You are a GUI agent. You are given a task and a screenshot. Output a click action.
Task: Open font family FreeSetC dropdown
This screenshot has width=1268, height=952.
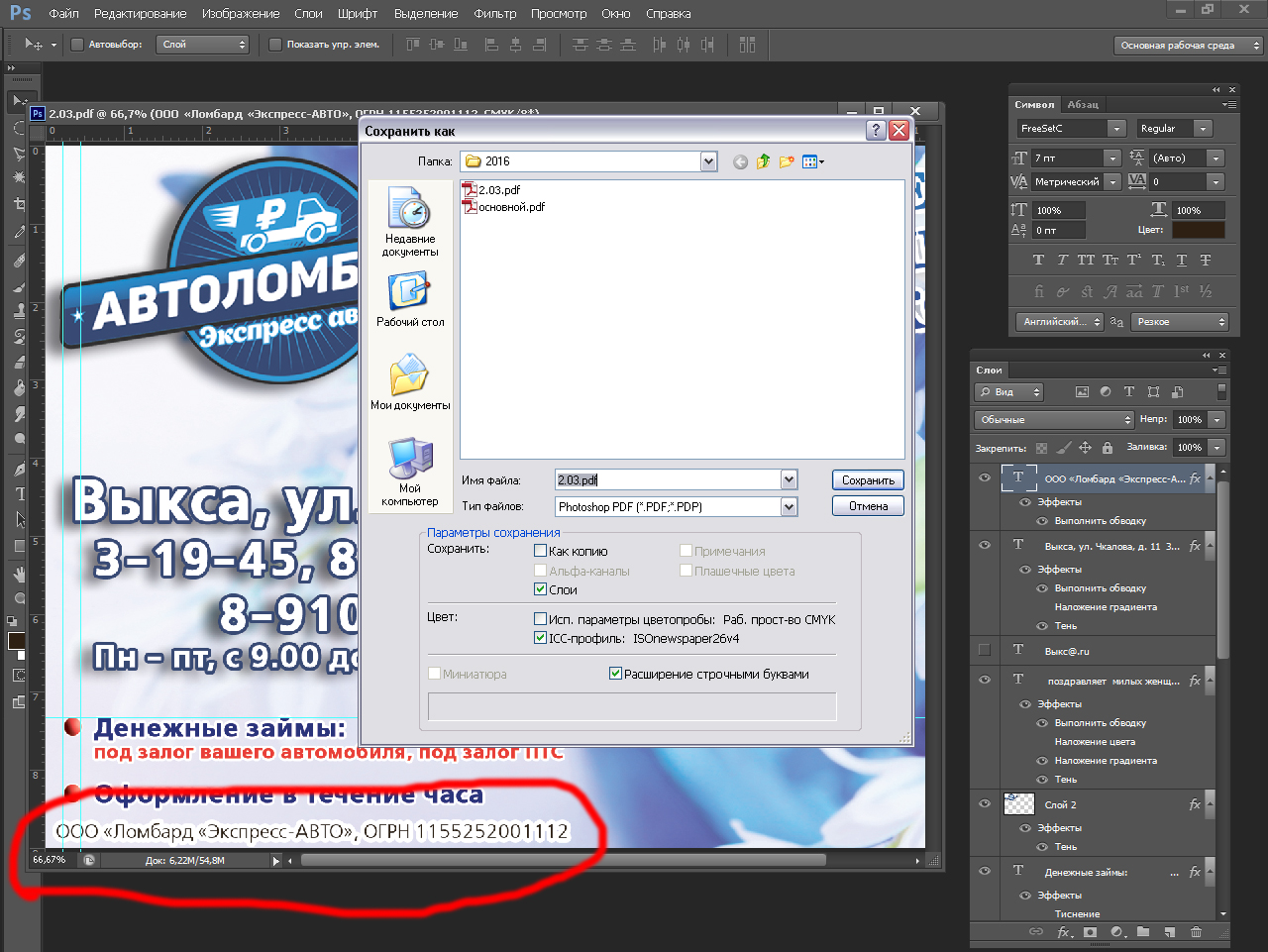(x=1116, y=129)
